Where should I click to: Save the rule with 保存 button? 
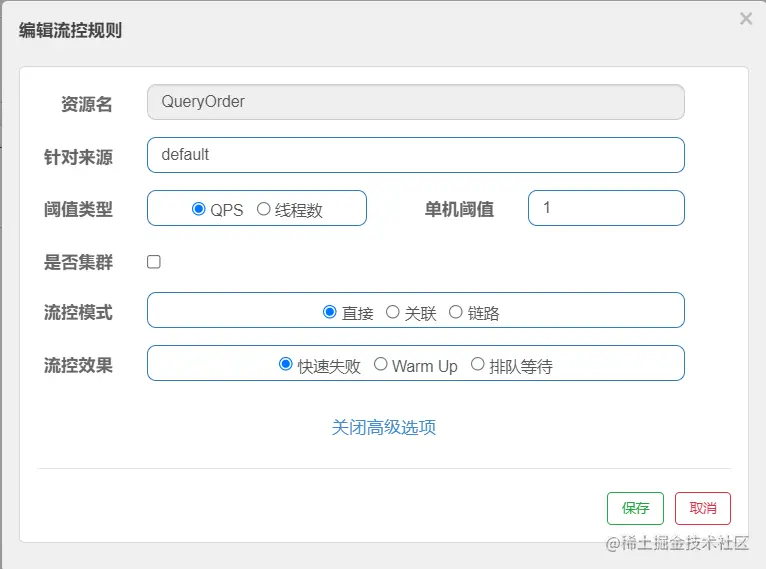point(635,508)
